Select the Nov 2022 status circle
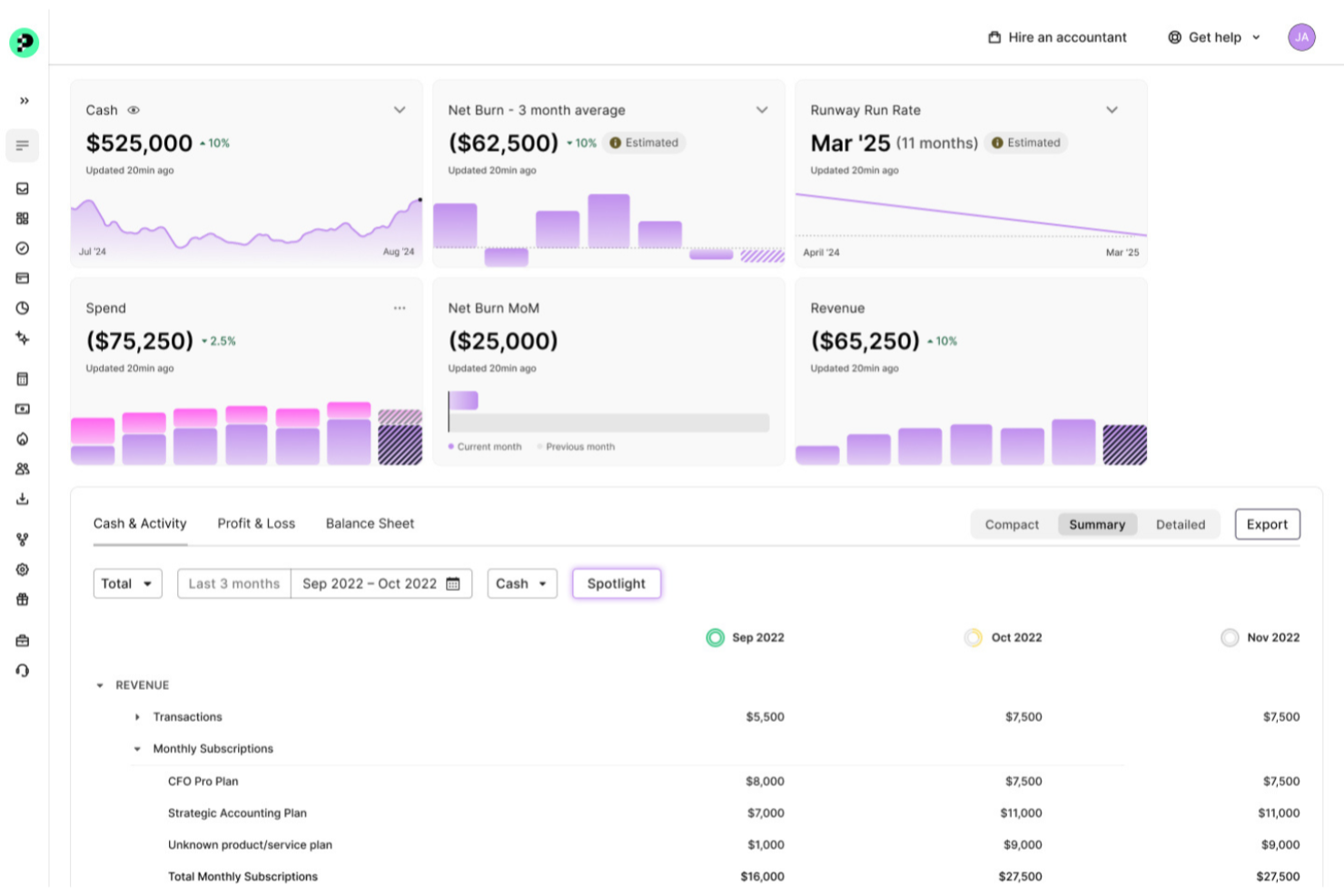Screen dimensions: 1344x896 [x=1230, y=638]
